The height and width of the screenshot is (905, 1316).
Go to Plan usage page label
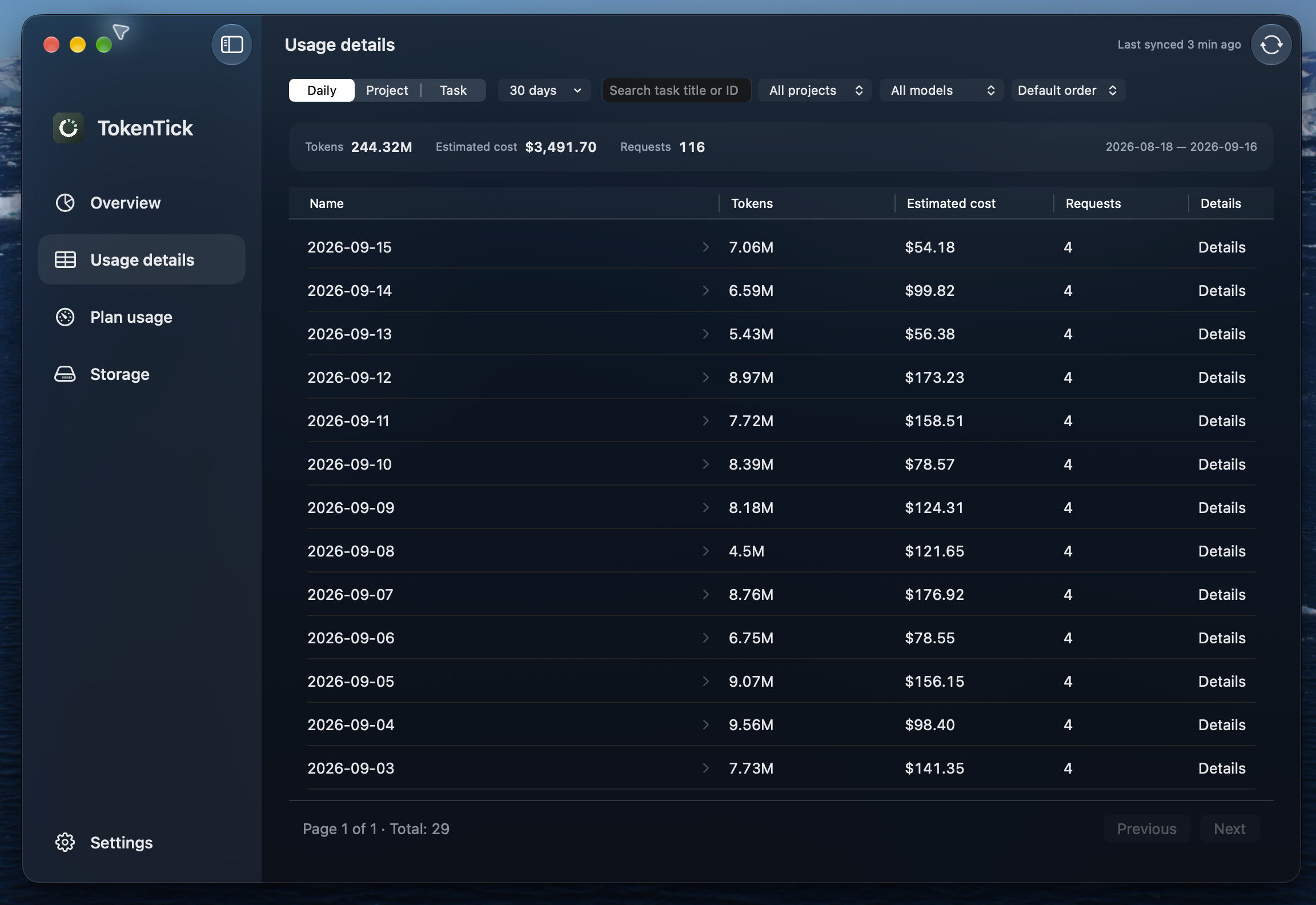tap(131, 317)
